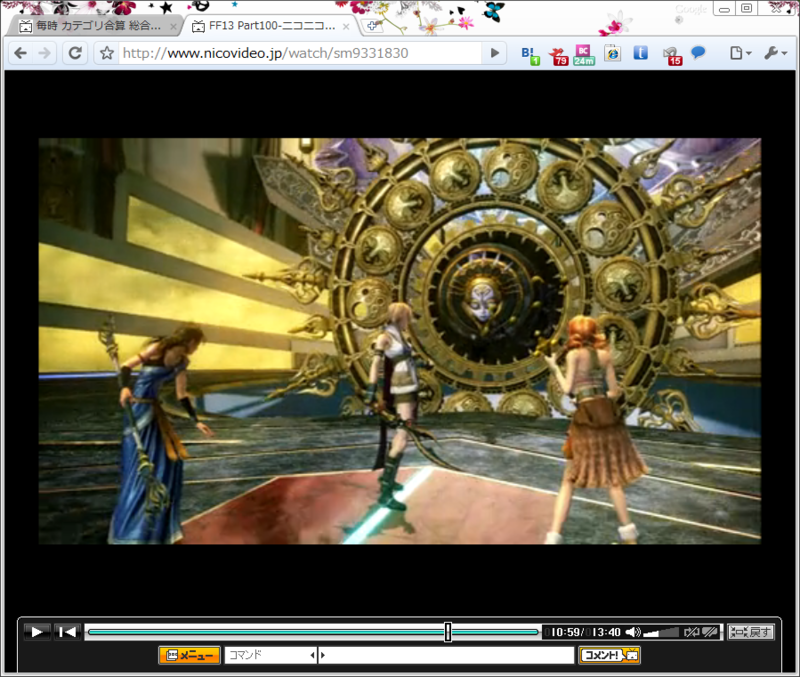Click the video seek bar slider
800x677 pixels.
tap(447, 631)
